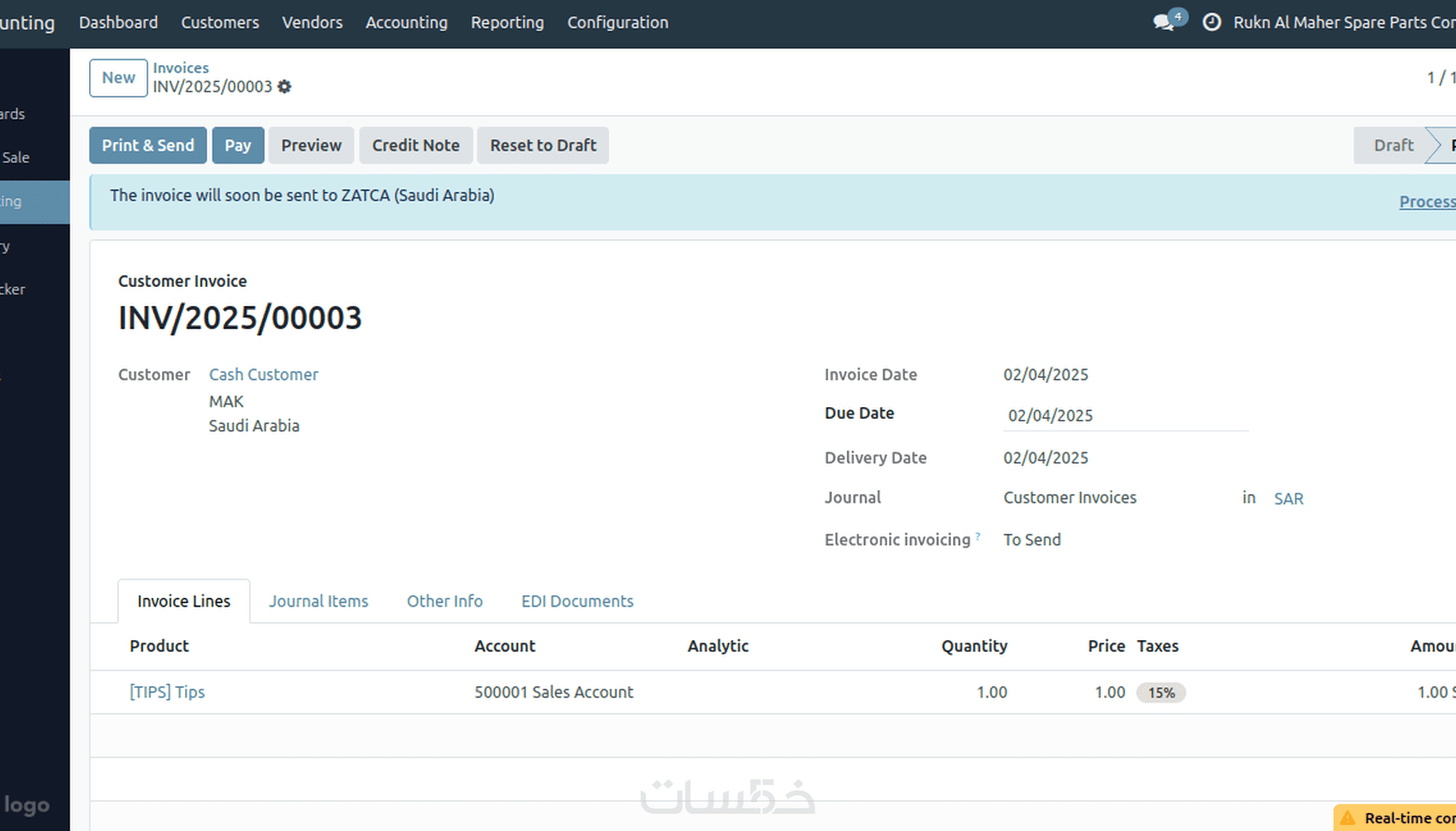Open the Cash Customer link
The height and width of the screenshot is (831, 1456).
tap(264, 374)
